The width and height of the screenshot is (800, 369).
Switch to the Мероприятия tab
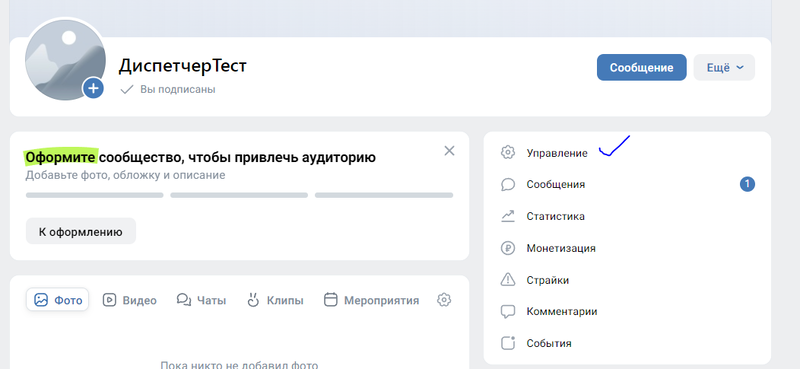click(371, 300)
